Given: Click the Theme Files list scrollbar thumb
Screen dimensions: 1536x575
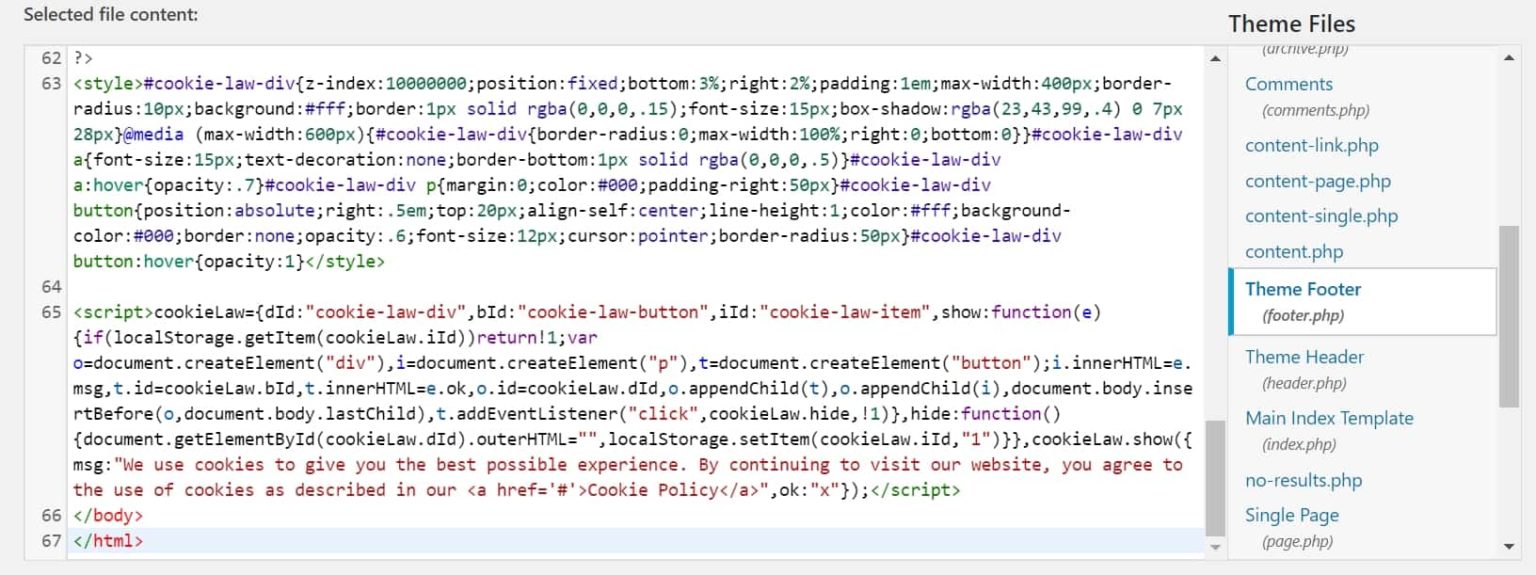Looking at the screenshot, I should 1509,315.
